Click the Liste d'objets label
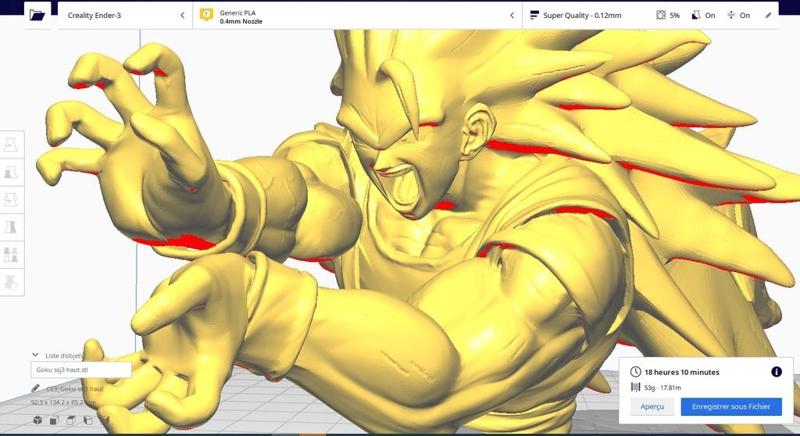 tap(64, 355)
